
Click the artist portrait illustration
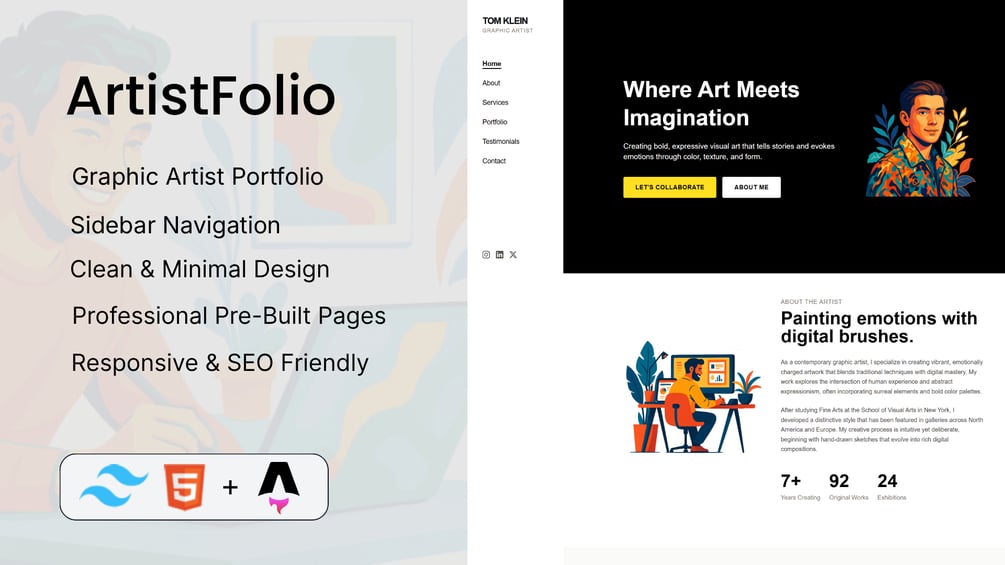point(920,139)
